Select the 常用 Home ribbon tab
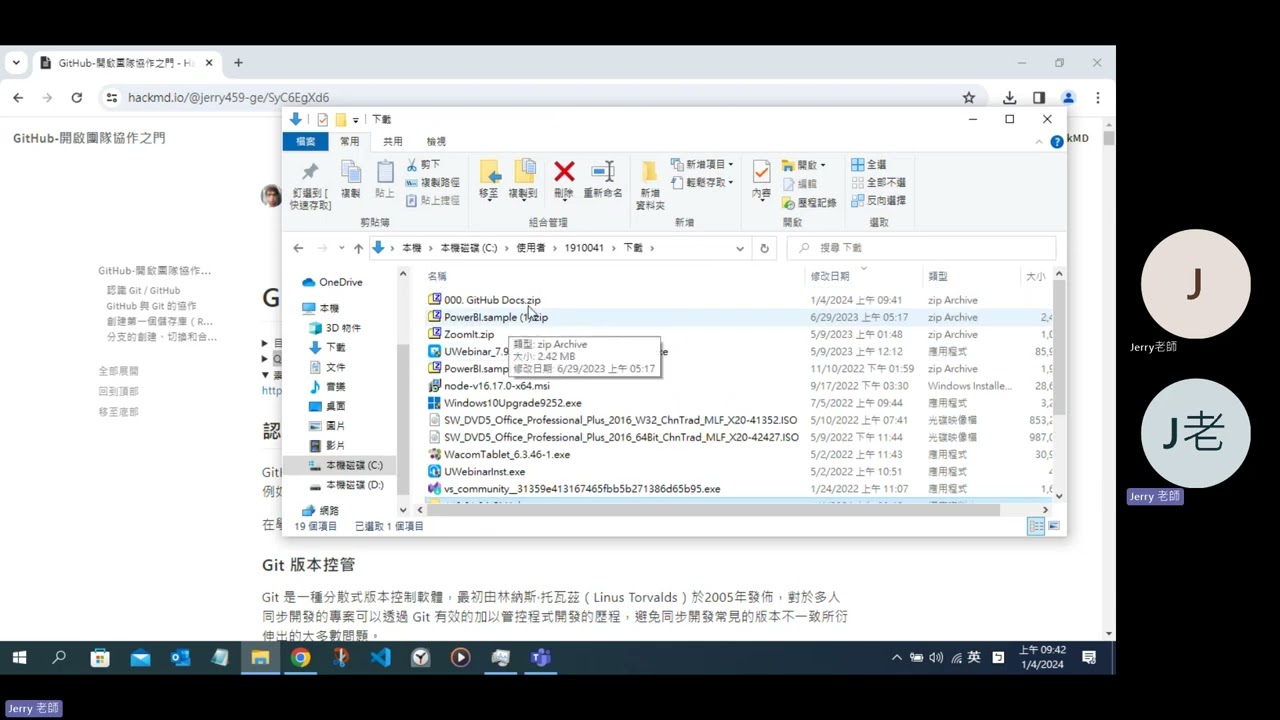Viewport: 1280px width, 720px height. click(349, 142)
